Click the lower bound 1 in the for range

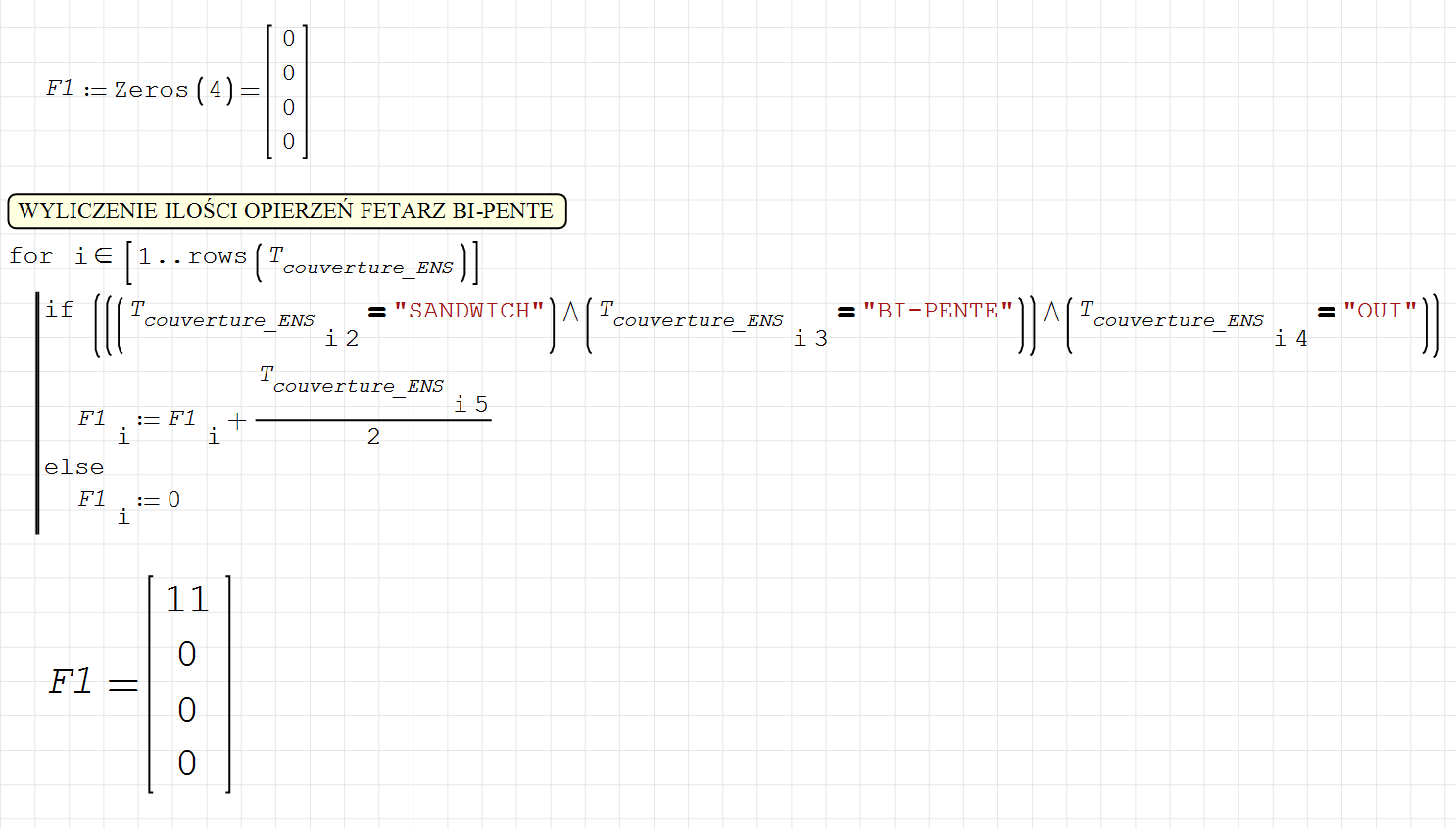tap(145, 256)
